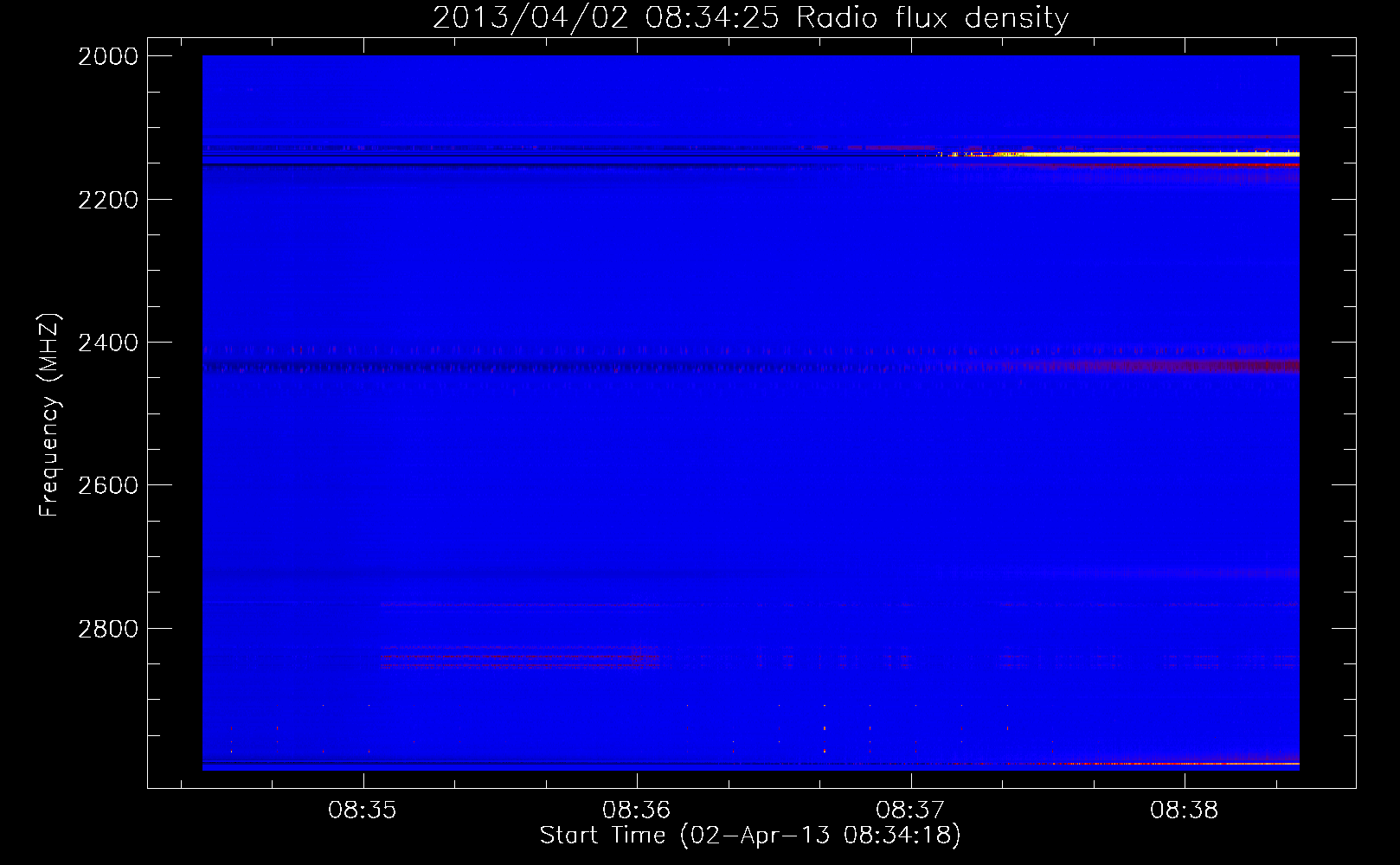Select the 2000 frequency tick label

coord(108,56)
